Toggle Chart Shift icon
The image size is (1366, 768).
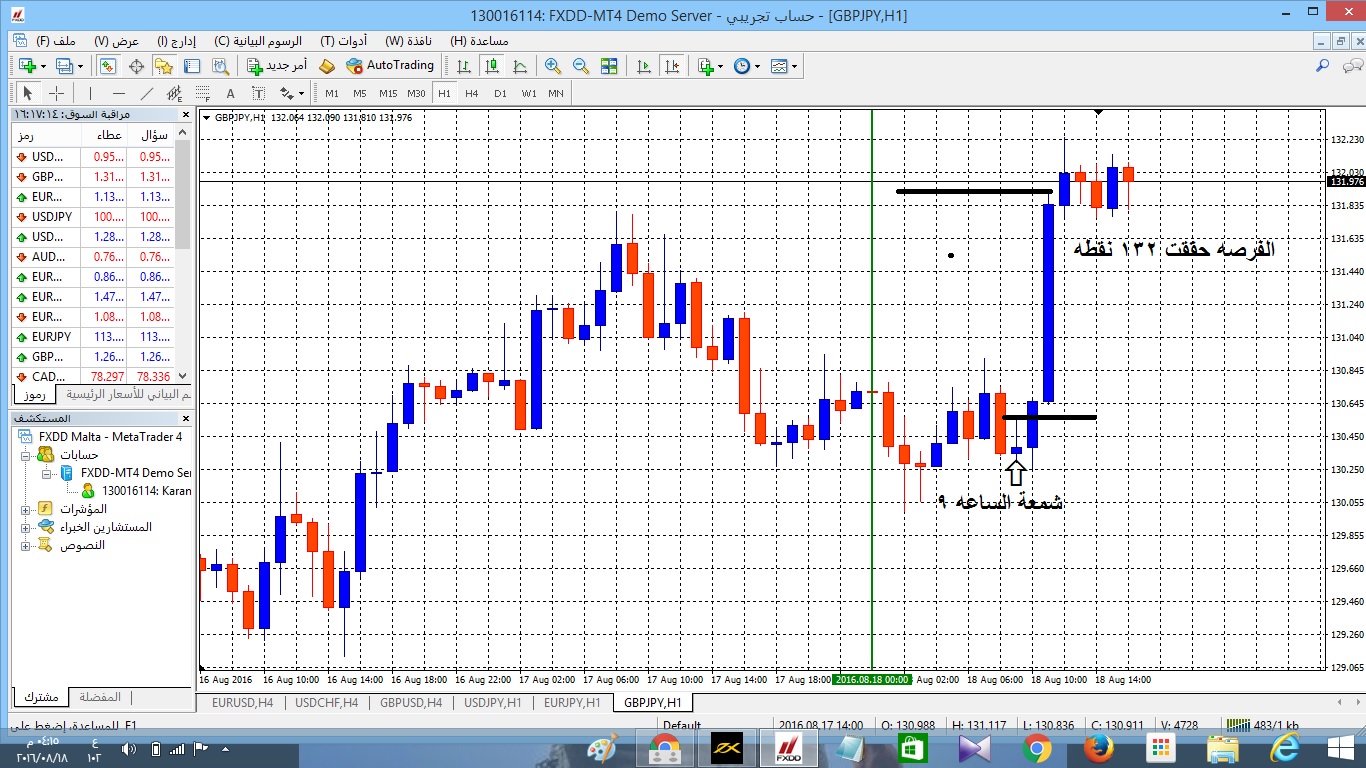click(x=672, y=66)
